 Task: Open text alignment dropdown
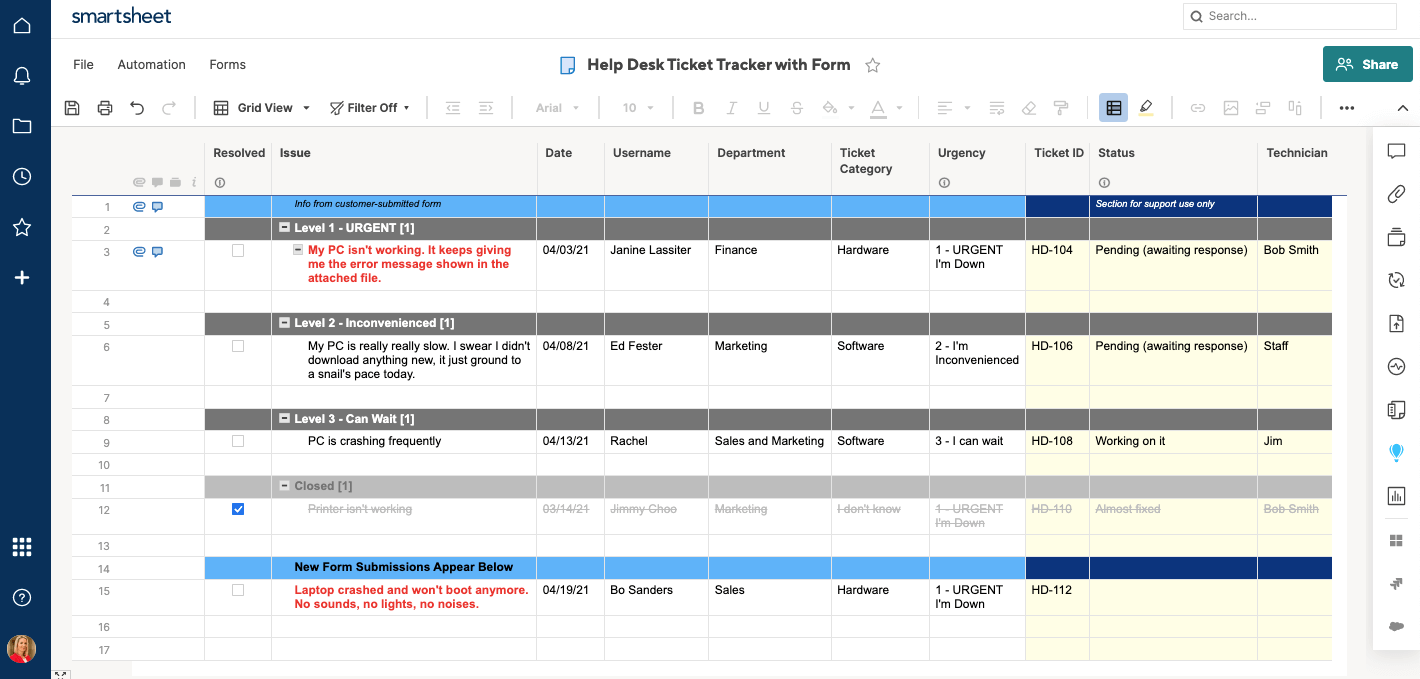(953, 108)
